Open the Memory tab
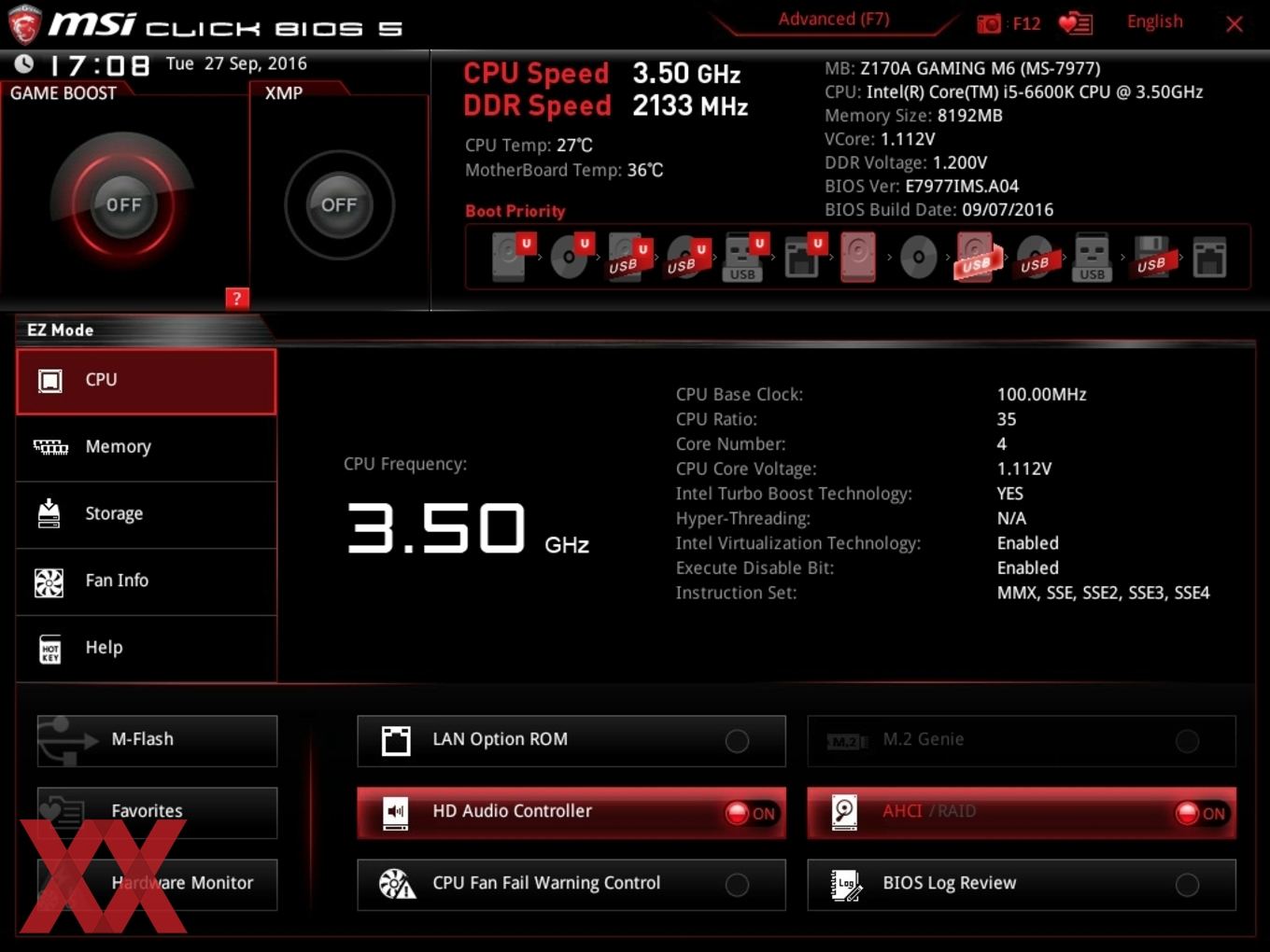This screenshot has width=1270, height=952. [x=147, y=448]
